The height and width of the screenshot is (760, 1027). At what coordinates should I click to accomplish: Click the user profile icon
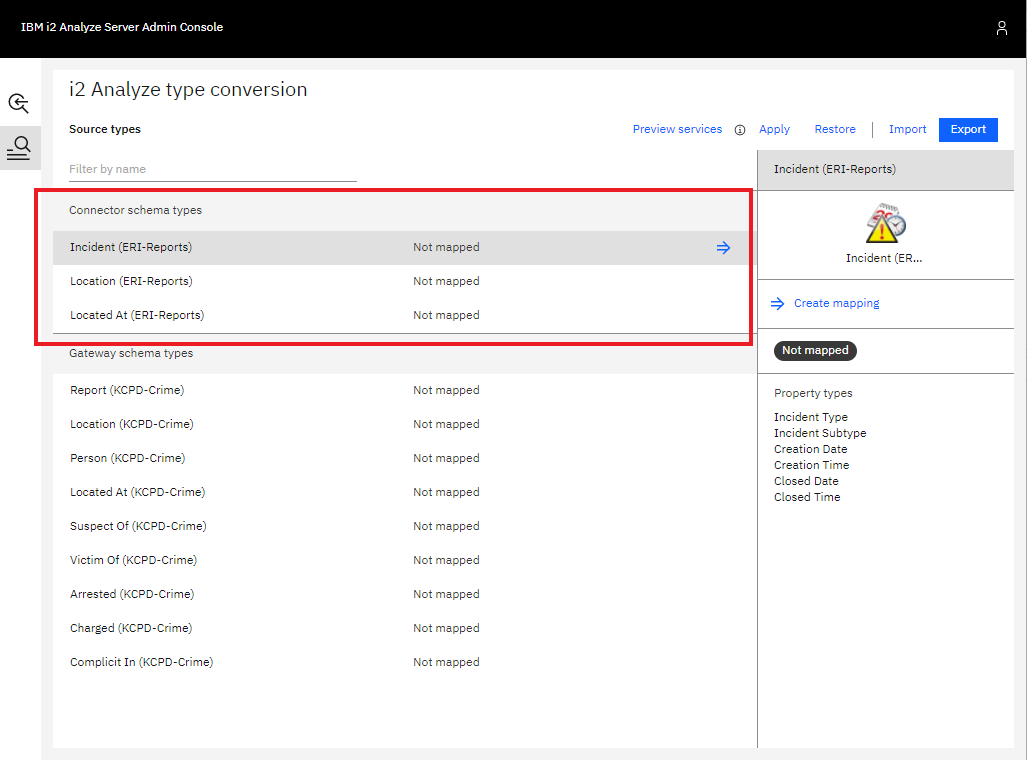(x=1001, y=28)
